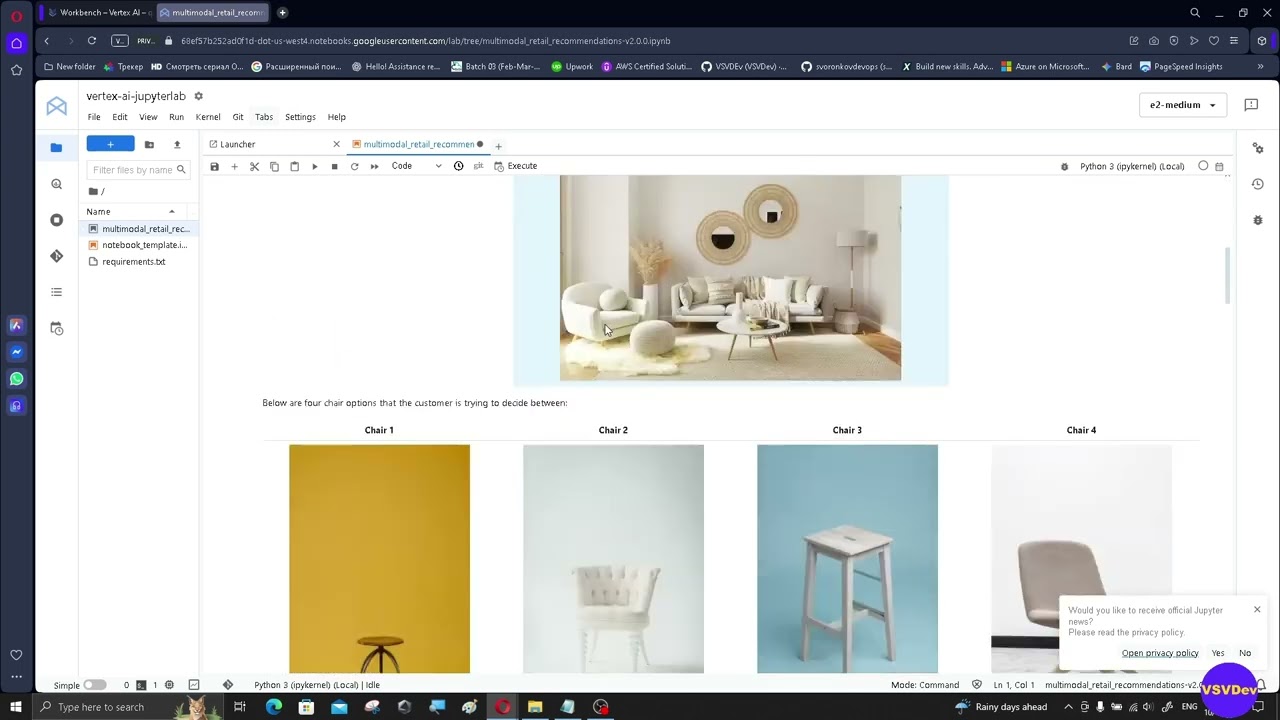Open the Run menu
This screenshot has height=720, width=1280.
point(176,117)
